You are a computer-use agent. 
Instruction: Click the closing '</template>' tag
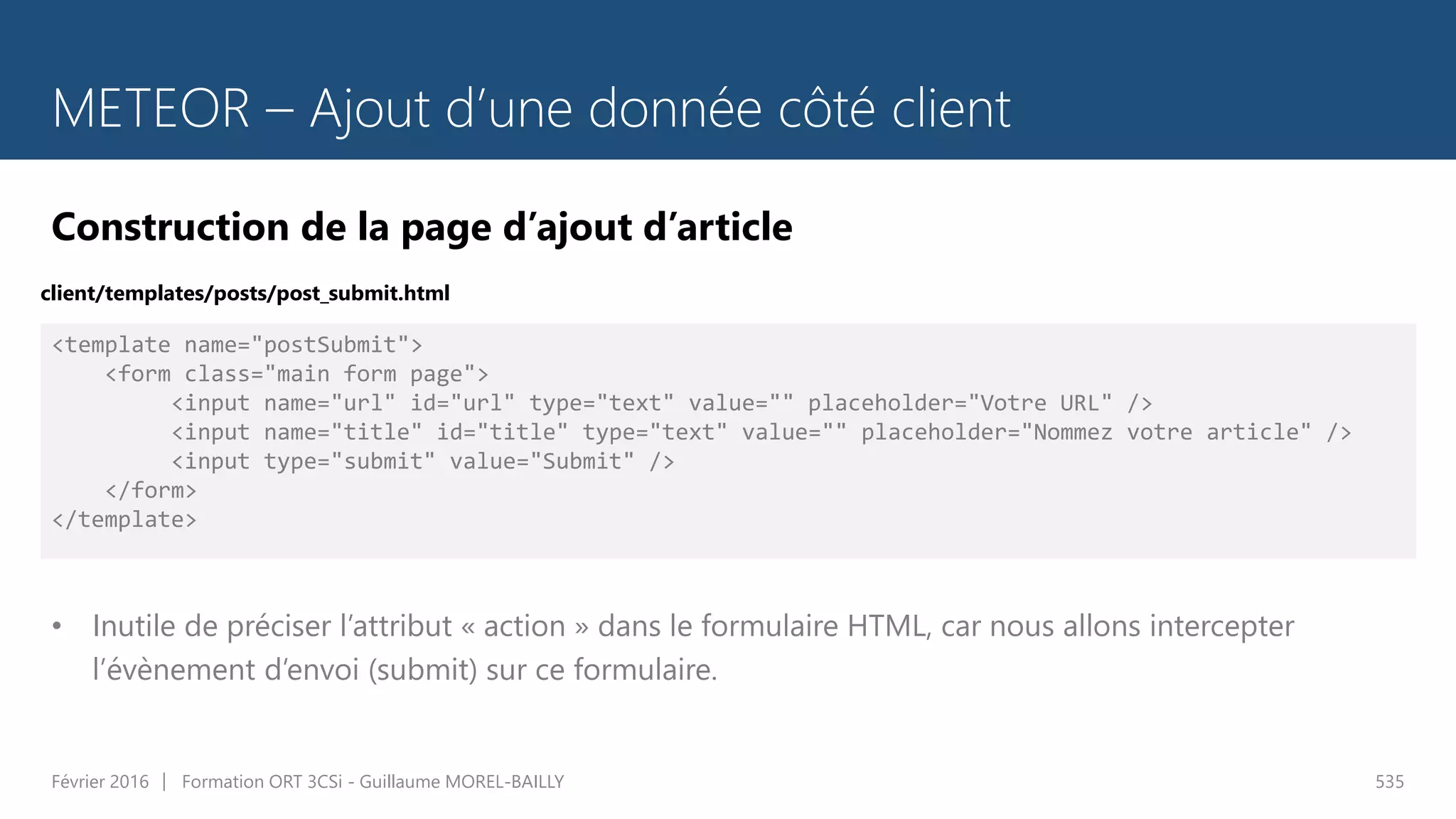coord(124,520)
